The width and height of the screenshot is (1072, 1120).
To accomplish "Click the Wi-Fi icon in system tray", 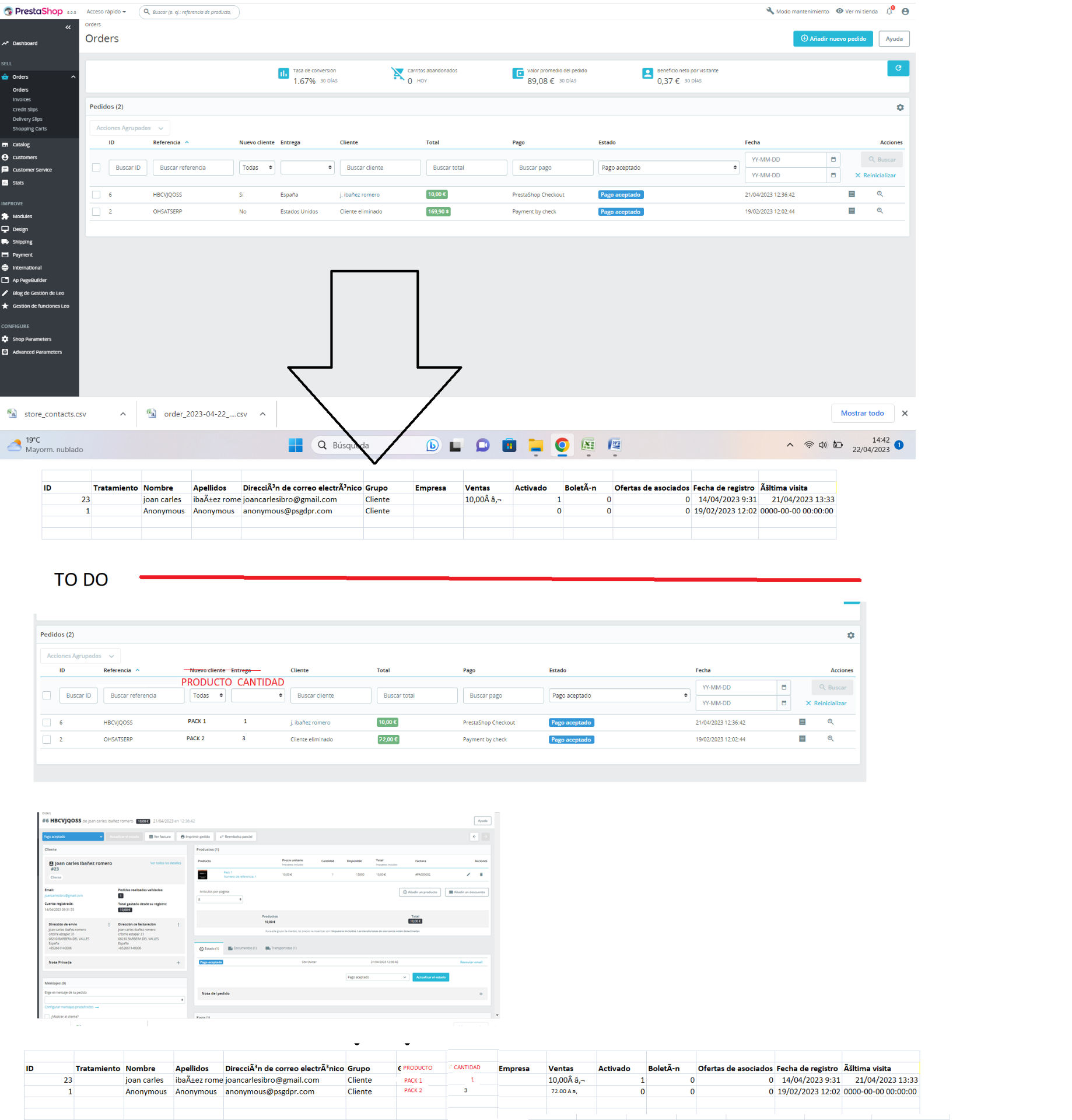I will [809, 444].
